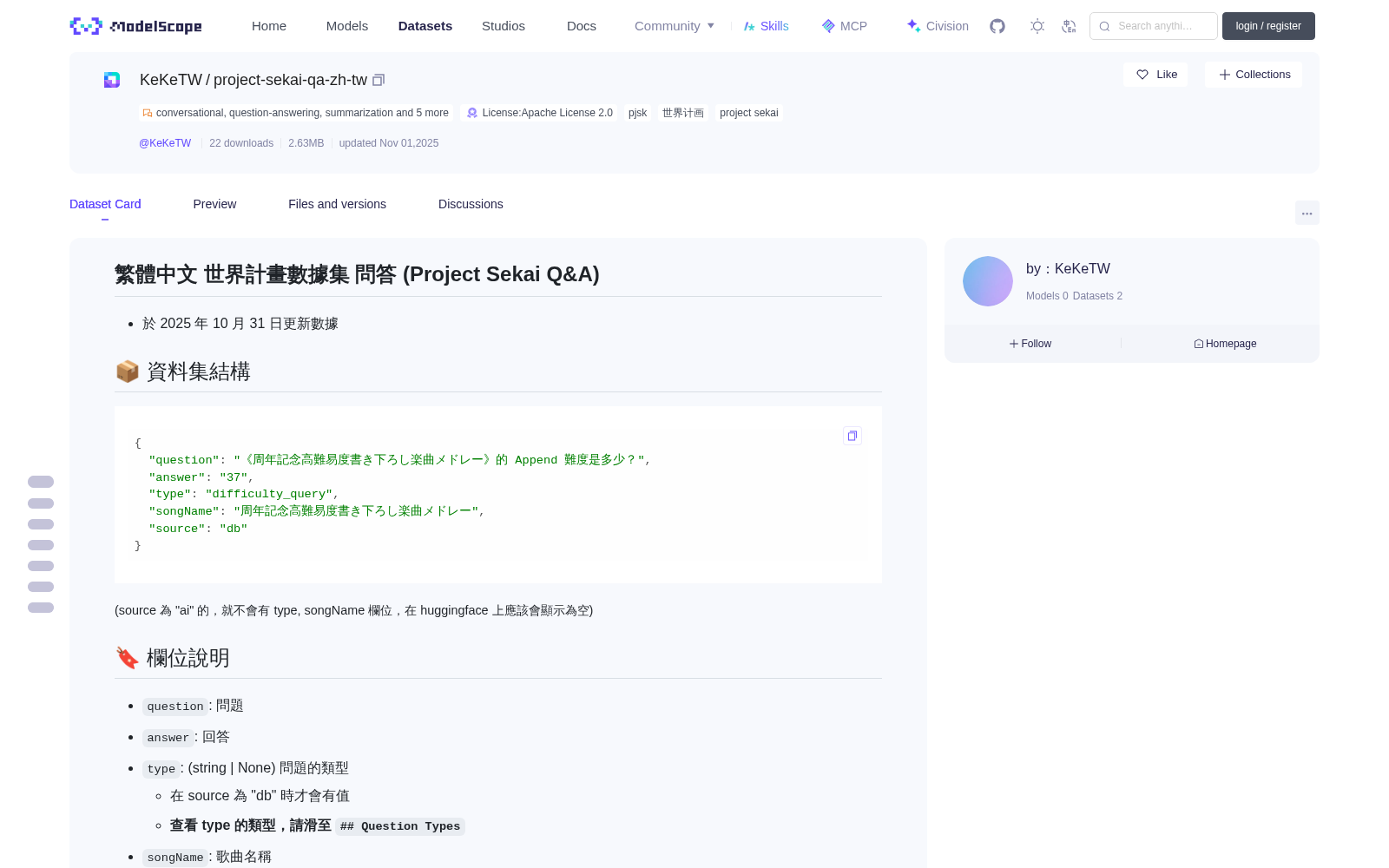Screen dimensions: 1389x868
Task: Open the three-dots more options button
Action: click(x=1307, y=213)
